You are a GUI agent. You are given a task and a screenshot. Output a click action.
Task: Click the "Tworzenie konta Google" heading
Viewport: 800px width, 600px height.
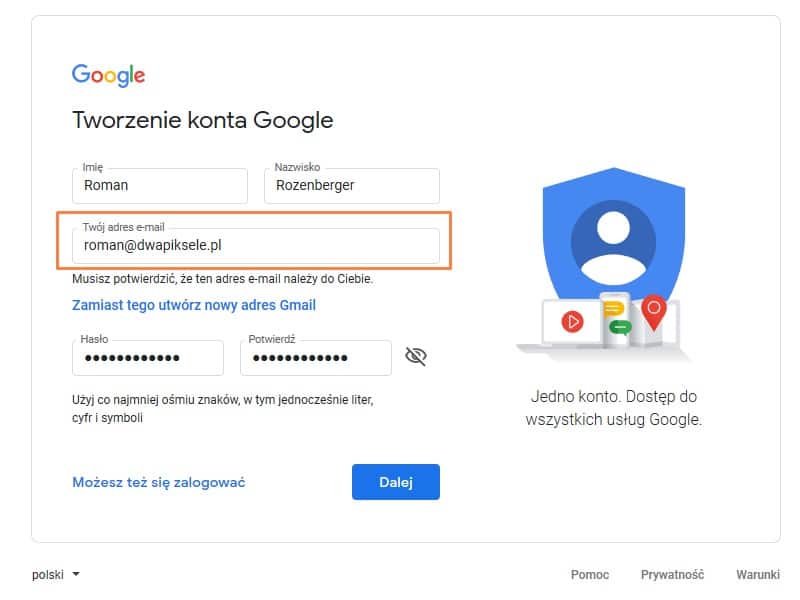[202, 121]
